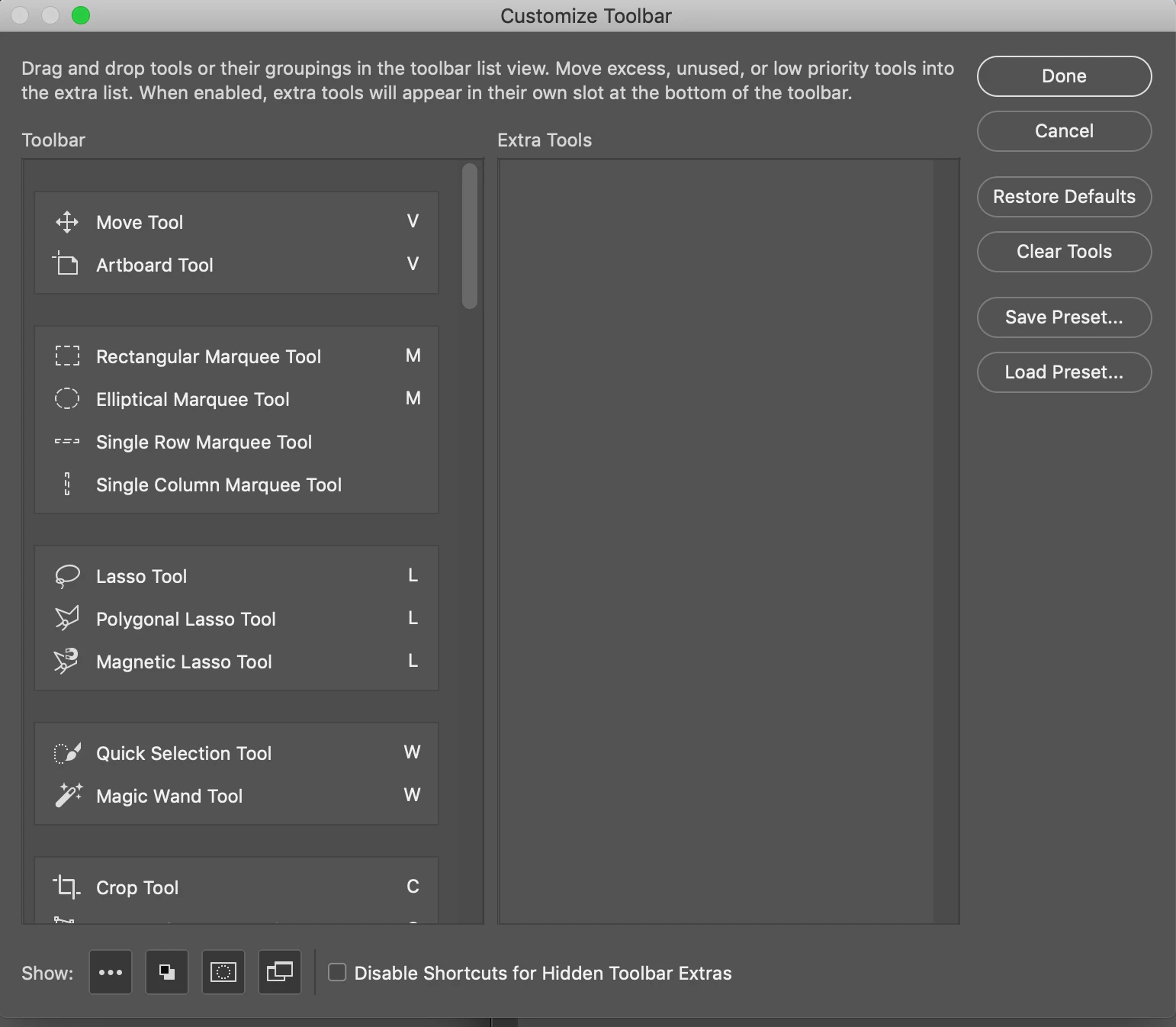This screenshot has width=1176, height=1027.
Task: Click Restore Defaults
Action: point(1064,197)
